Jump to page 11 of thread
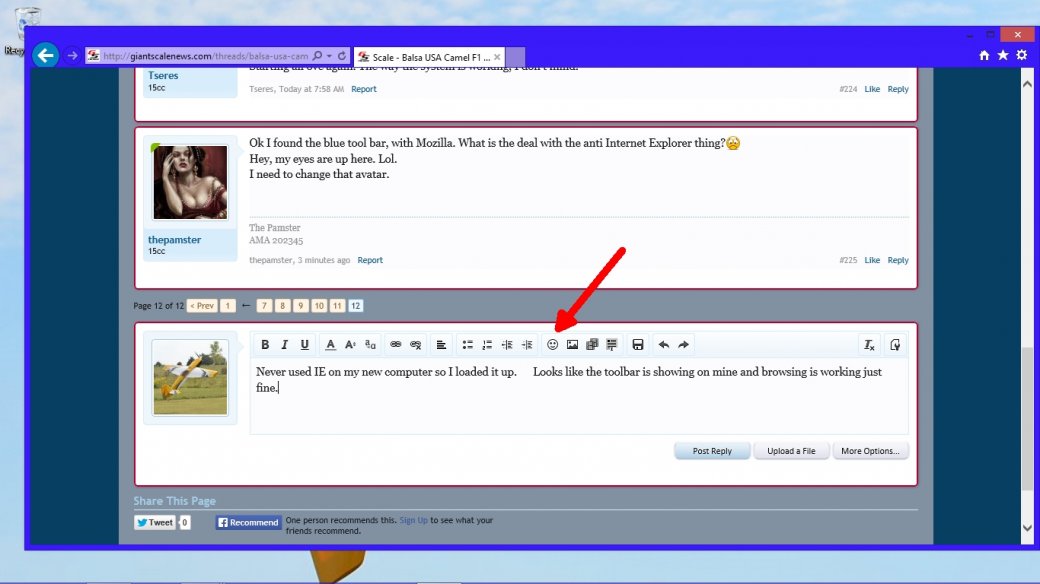1040x584 pixels. [337, 306]
